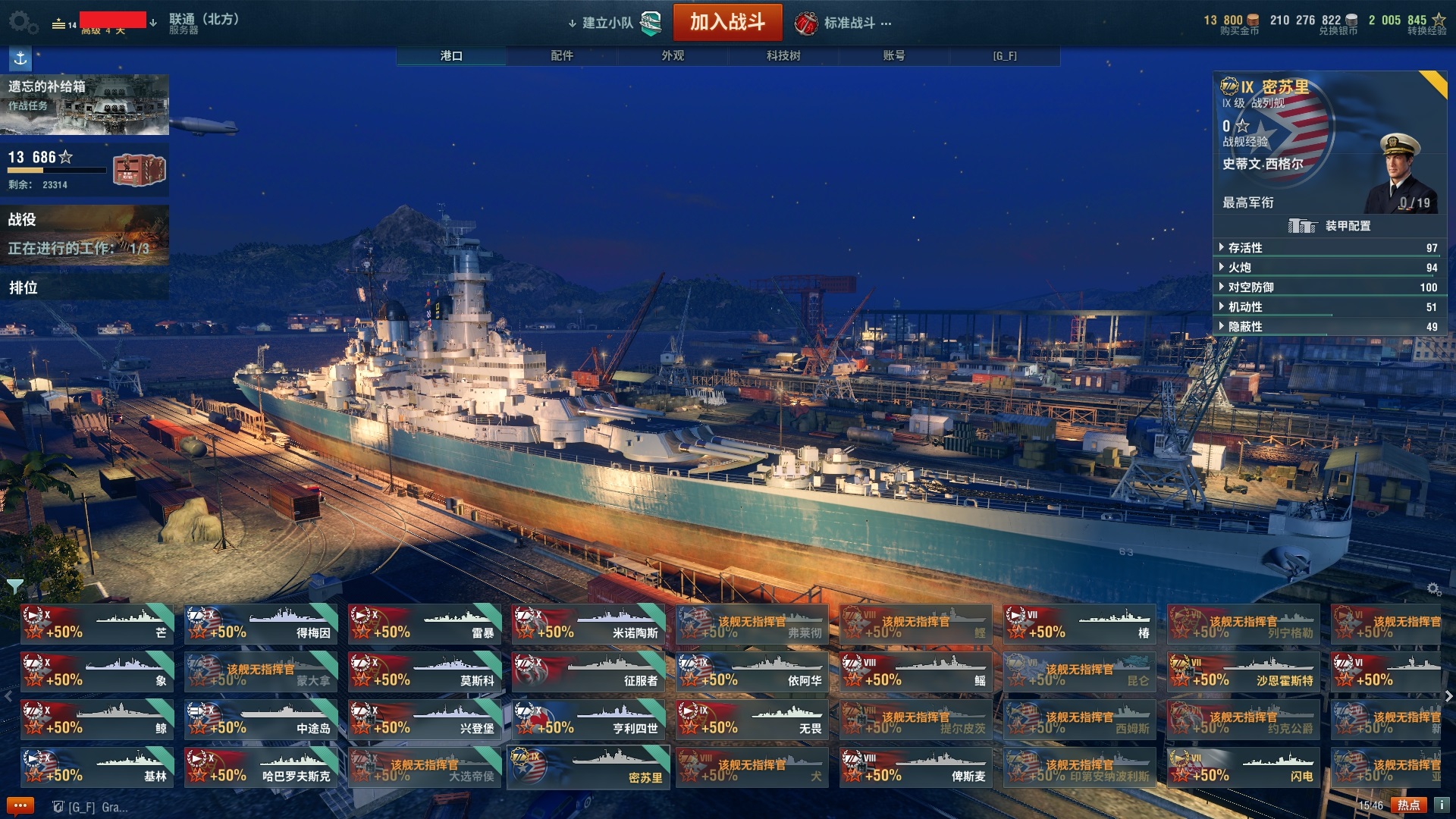1456x819 pixels.
Task: Click the info icon at bottom right
Action: pyautogui.click(x=1441, y=805)
